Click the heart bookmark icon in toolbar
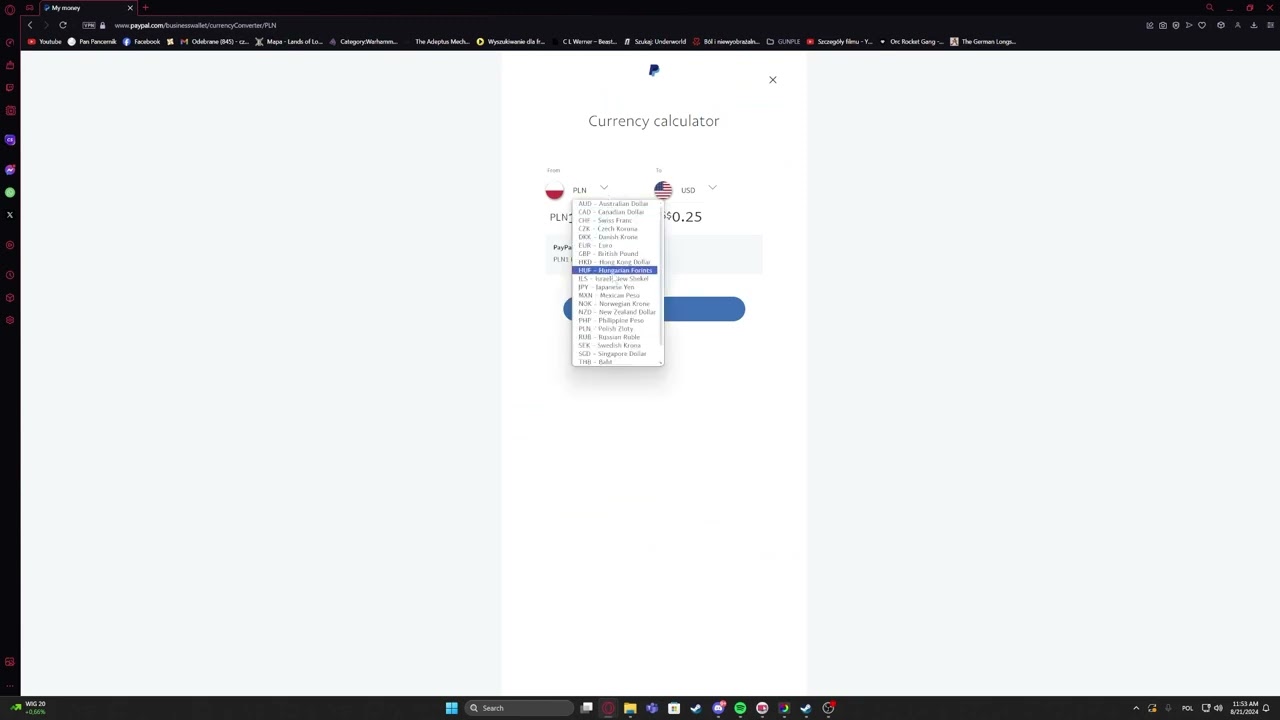The image size is (1280, 720). pyautogui.click(x=1202, y=25)
